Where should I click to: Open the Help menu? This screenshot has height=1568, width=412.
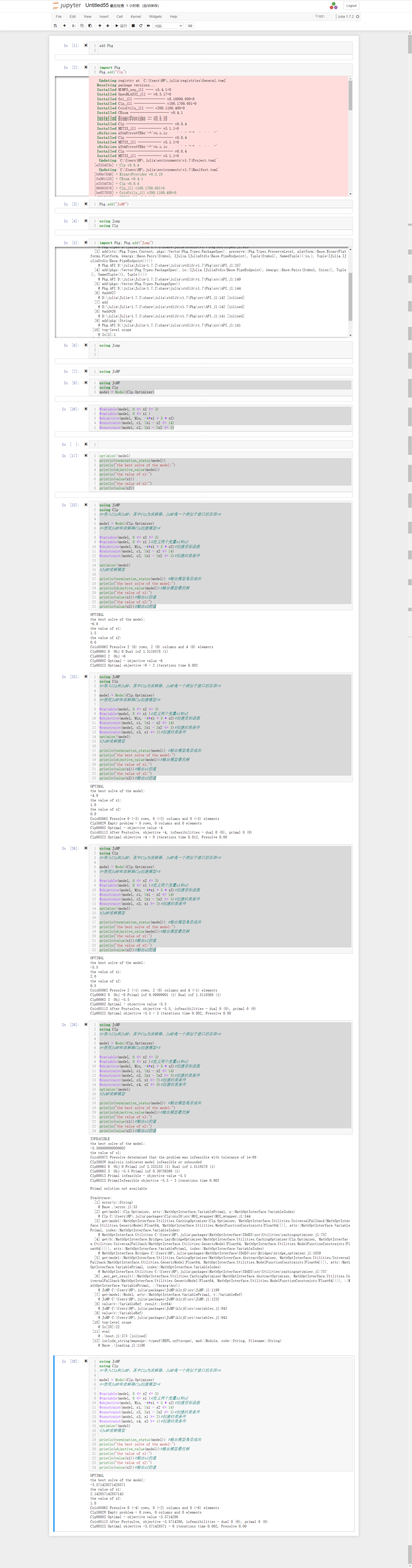coord(174,16)
